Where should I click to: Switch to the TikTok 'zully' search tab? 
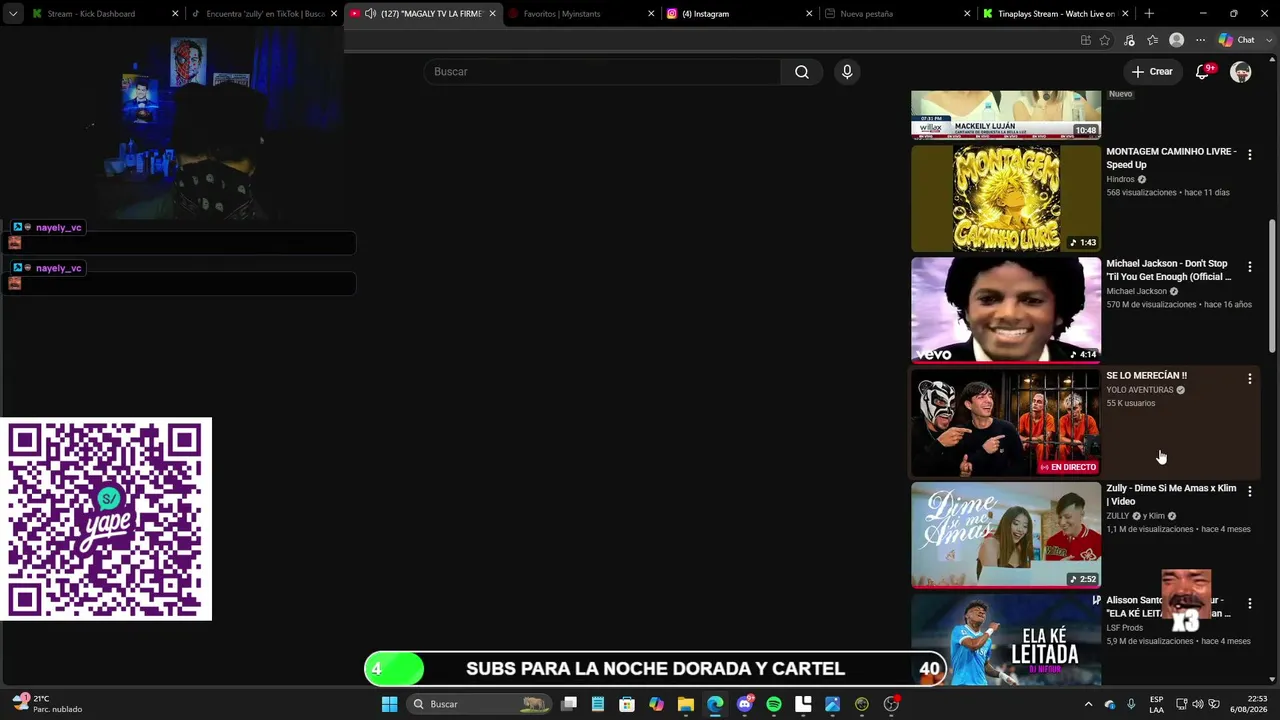click(264, 14)
